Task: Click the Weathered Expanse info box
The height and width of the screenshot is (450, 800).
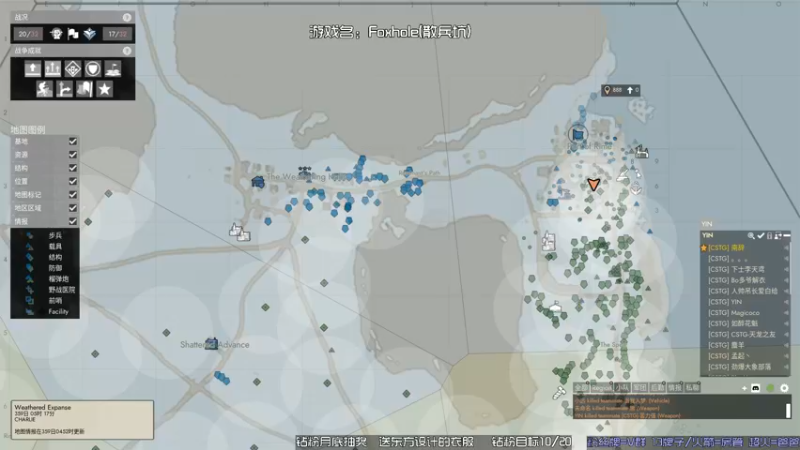Action: coord(82,419)
